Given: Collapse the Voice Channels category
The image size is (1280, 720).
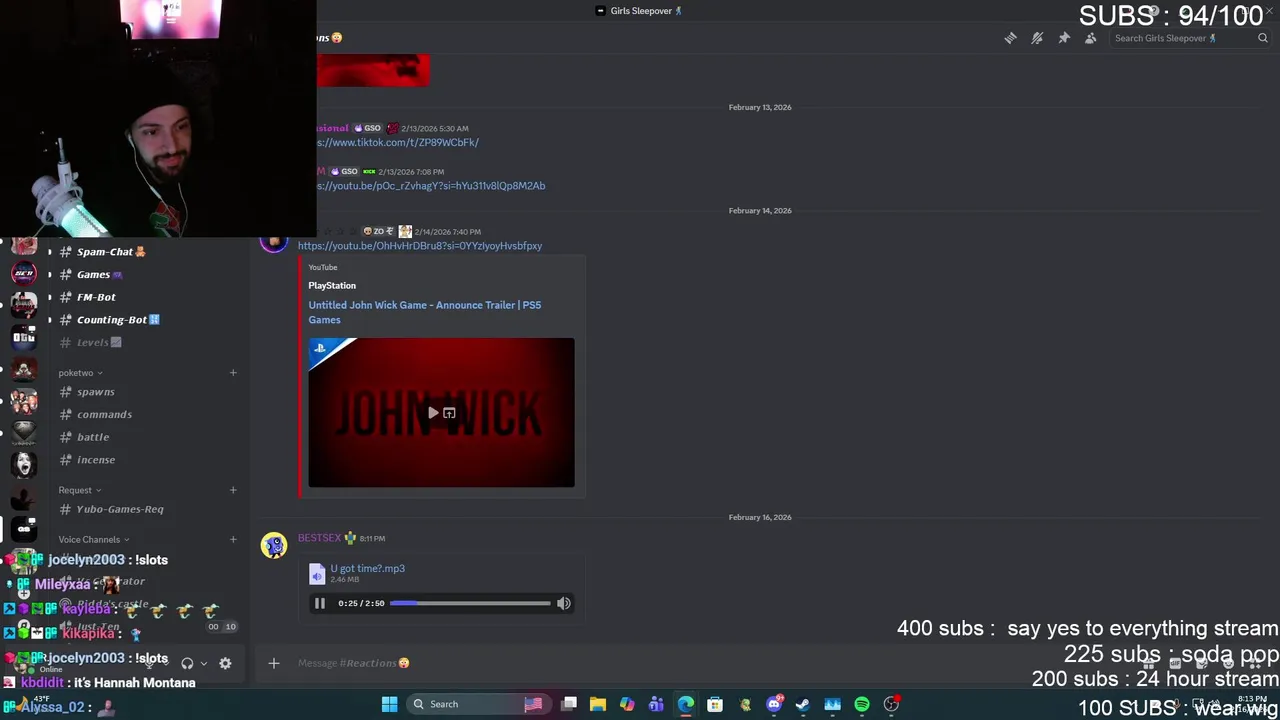Looking at the screenshot, I should pyautogui.click(x=93, y=539).
